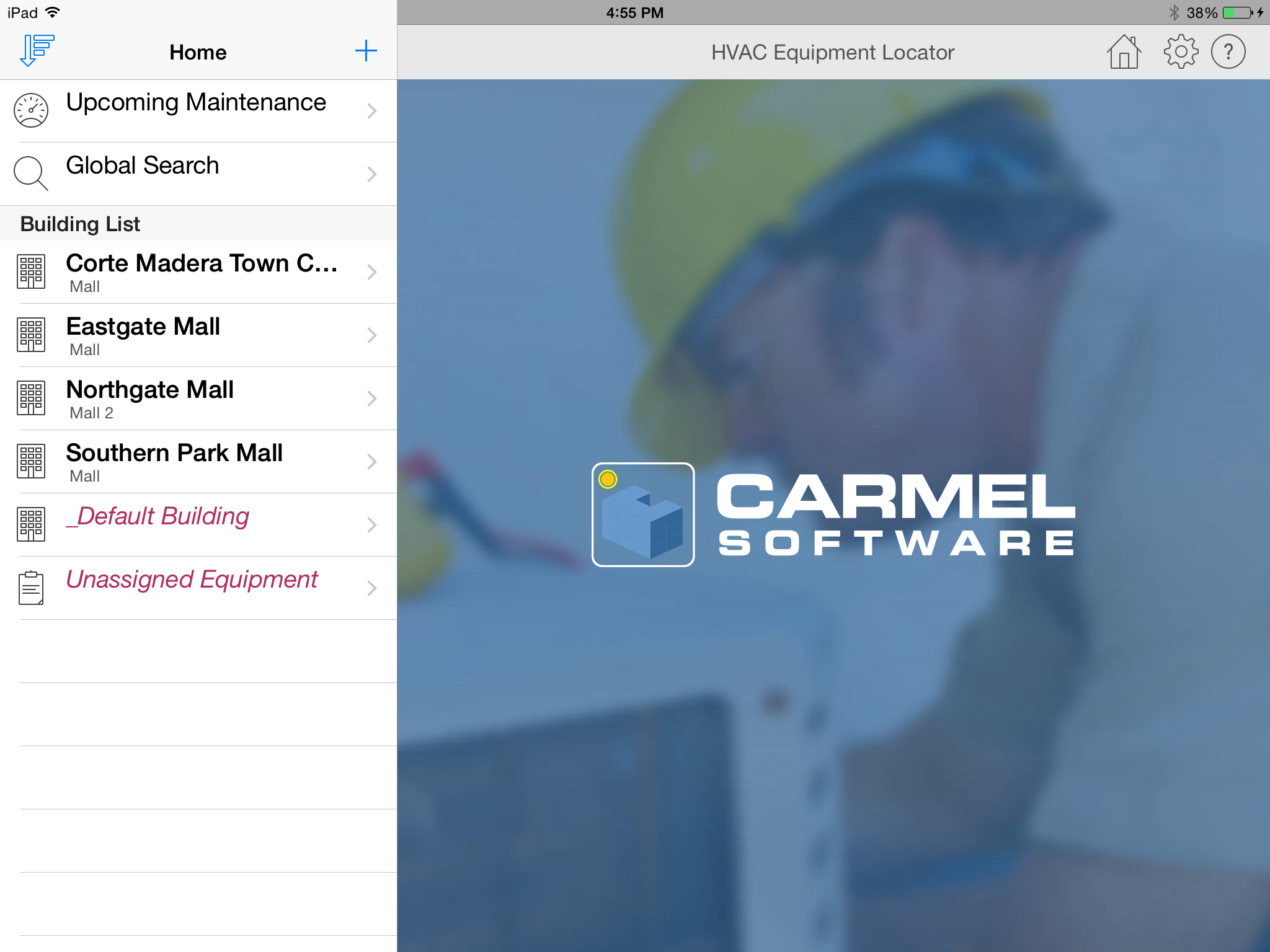Screen dimensions: 1270x952
Task: Tap the building icon beside Northgate Mall
Action: (31, 398)
